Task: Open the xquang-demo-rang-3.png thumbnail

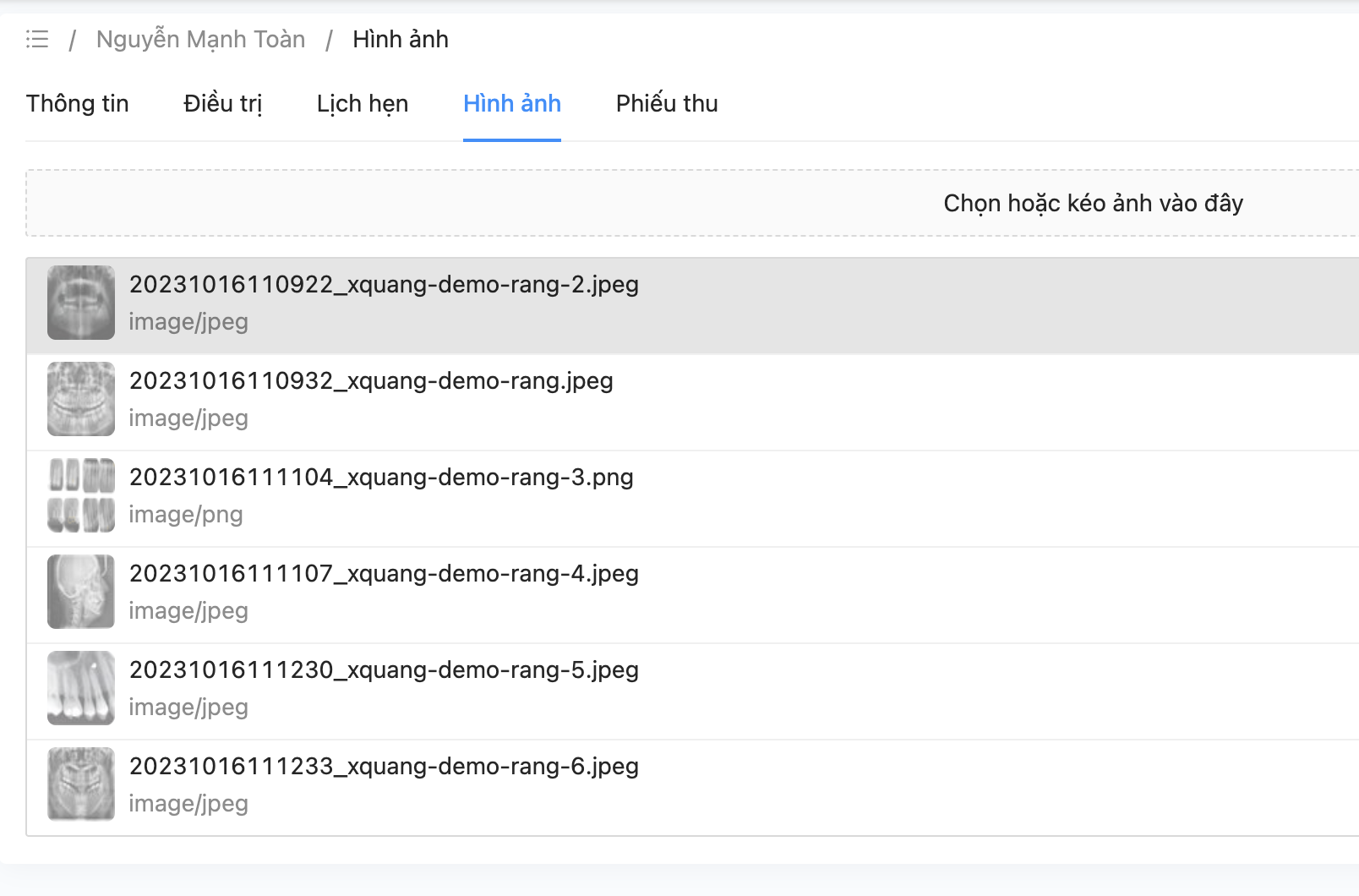Action: [81, 495]
